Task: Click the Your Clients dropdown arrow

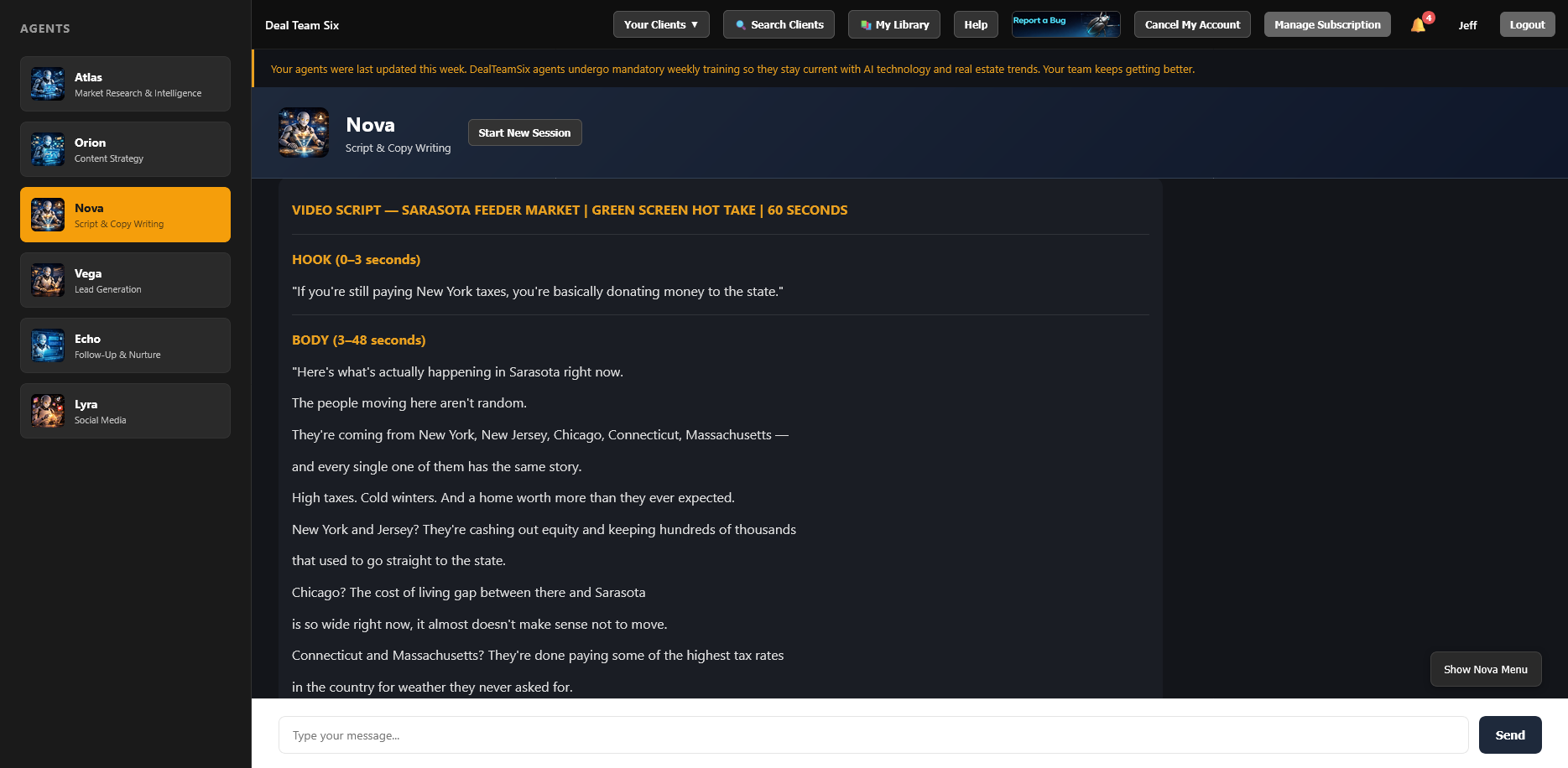Action: tap(695, 24)
